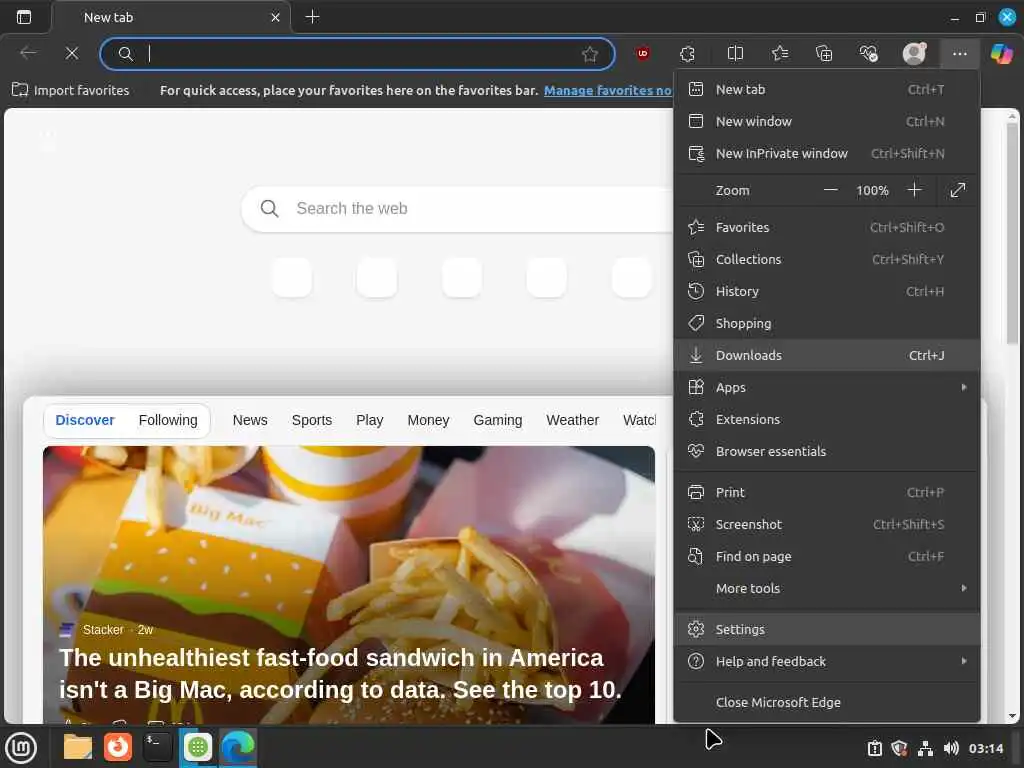Stop page loading with X button
Viewport: 1024px width, 768px height.
click(x=72, y=54)
